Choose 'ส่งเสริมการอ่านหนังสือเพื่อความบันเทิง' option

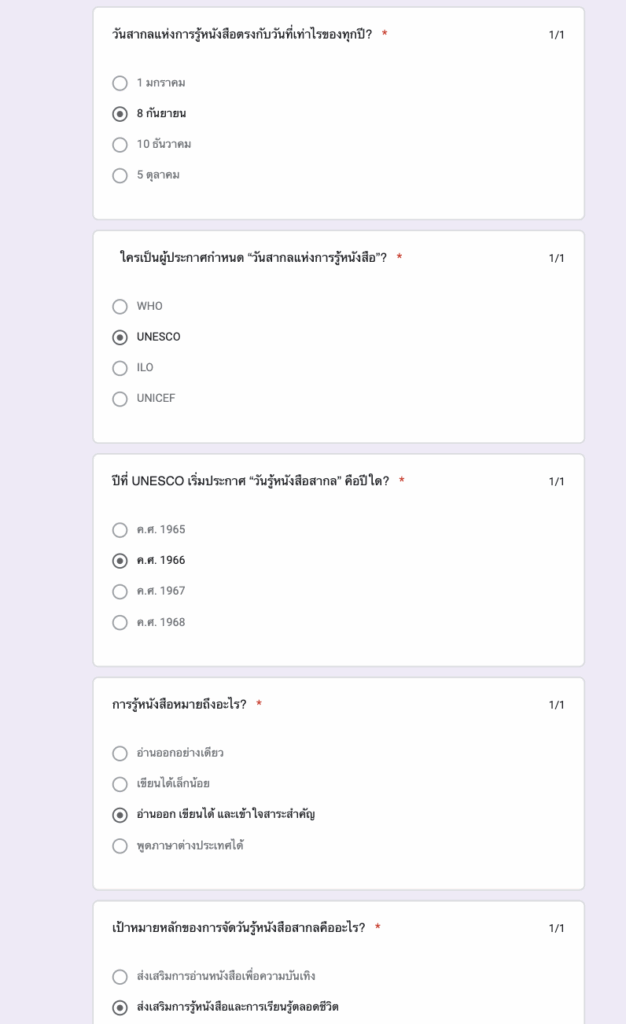pyautogui.click(x=120, y=976)
